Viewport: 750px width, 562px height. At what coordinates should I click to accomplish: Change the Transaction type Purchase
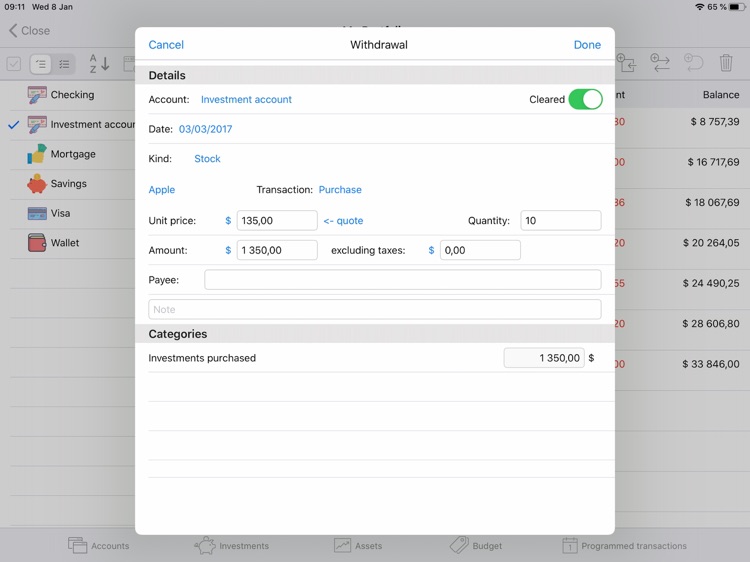(x=340, y=189)
